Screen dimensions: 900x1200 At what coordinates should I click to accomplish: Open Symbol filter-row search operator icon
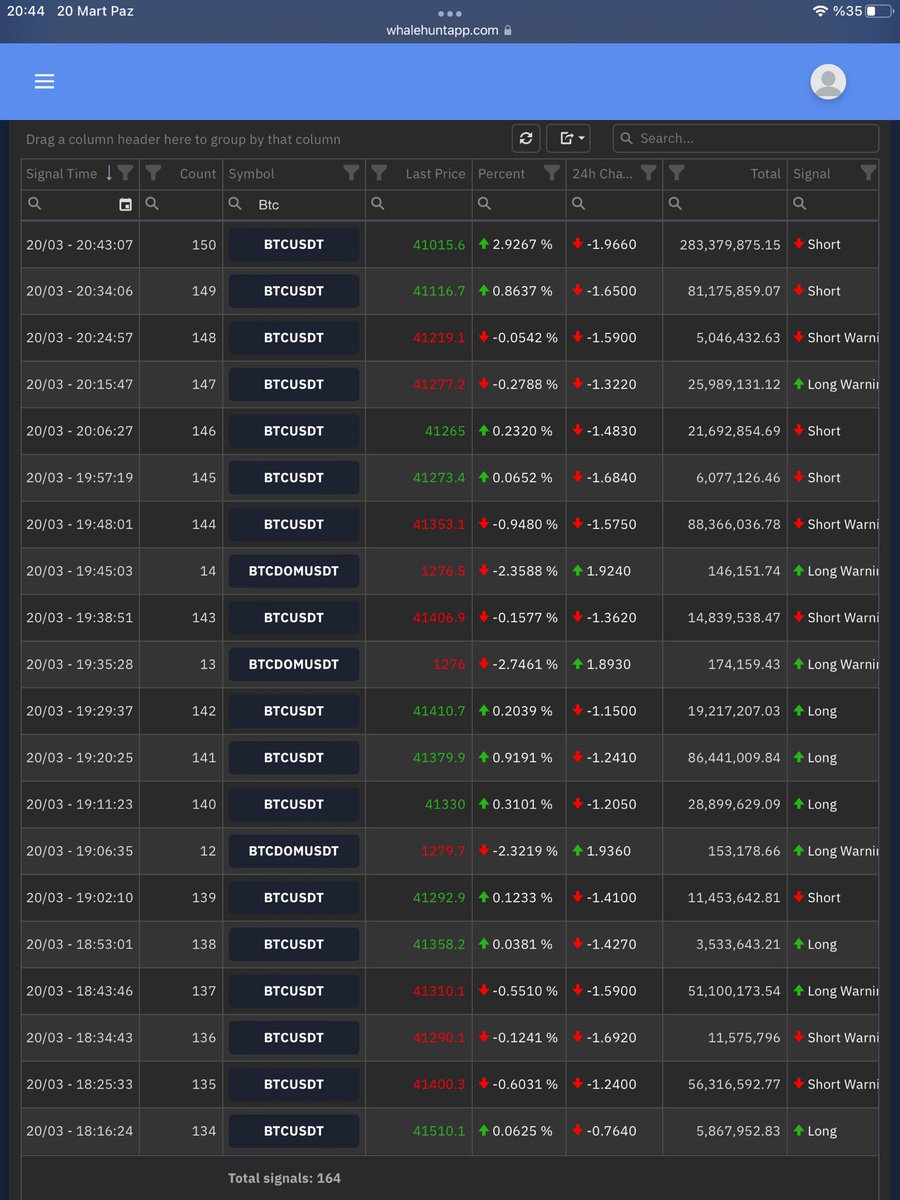[x=236, y=204]
